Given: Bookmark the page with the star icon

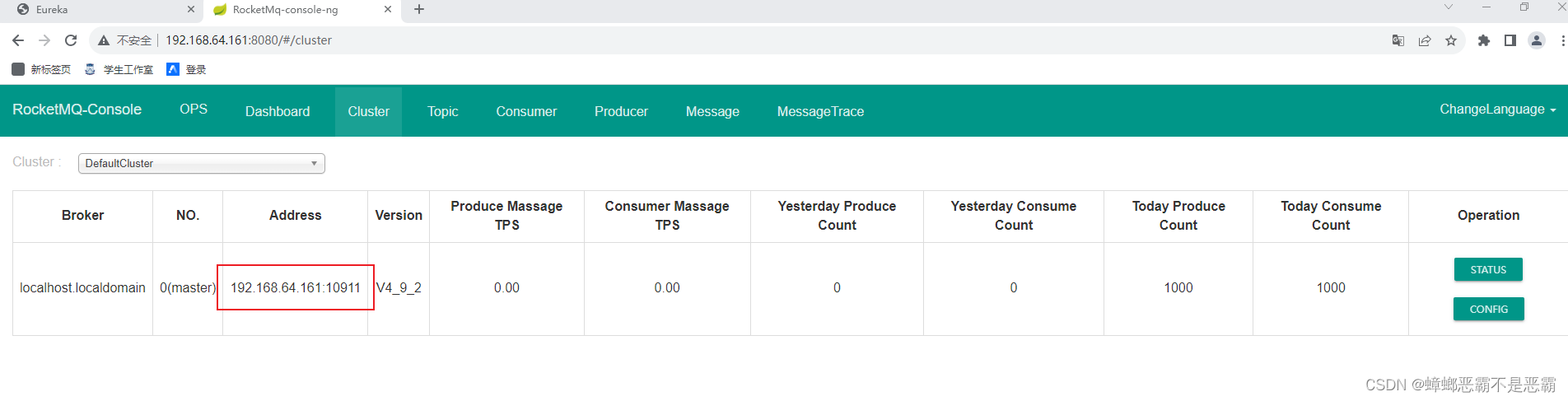Looking at the screenshot, I should coord(1451,40).
